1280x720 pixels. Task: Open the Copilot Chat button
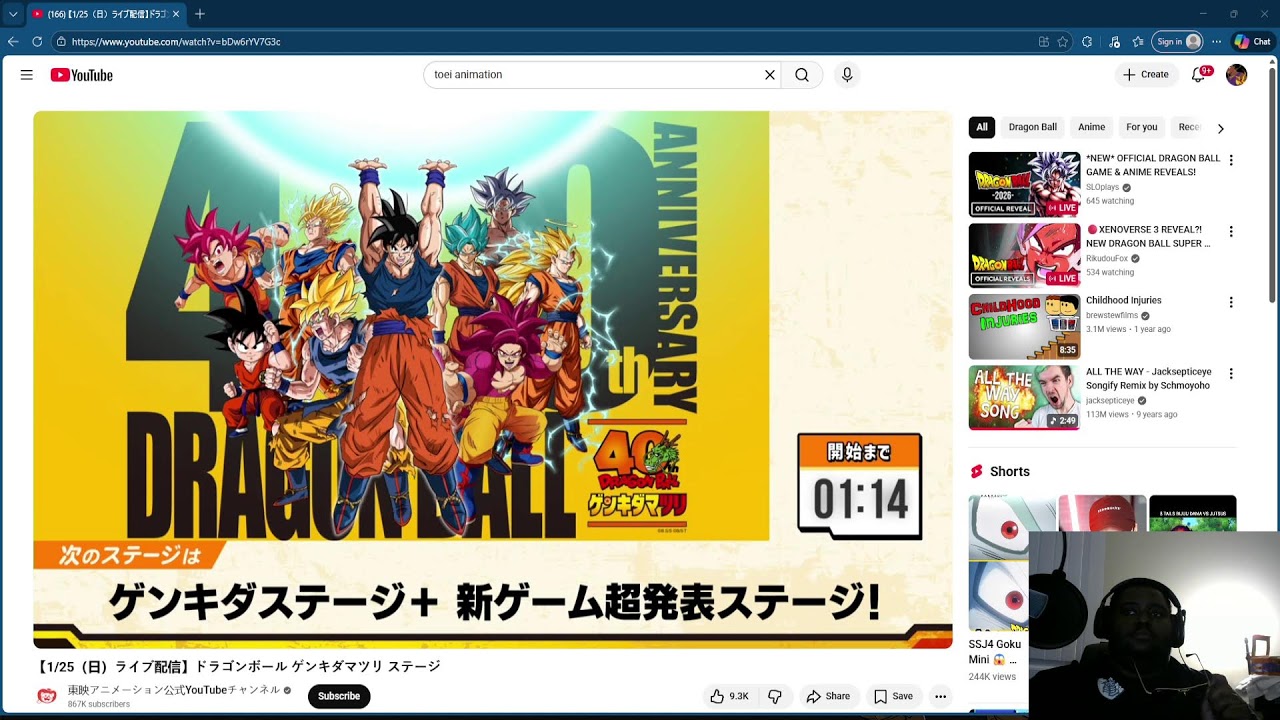pyautogui.click(x=1252, y=42)
